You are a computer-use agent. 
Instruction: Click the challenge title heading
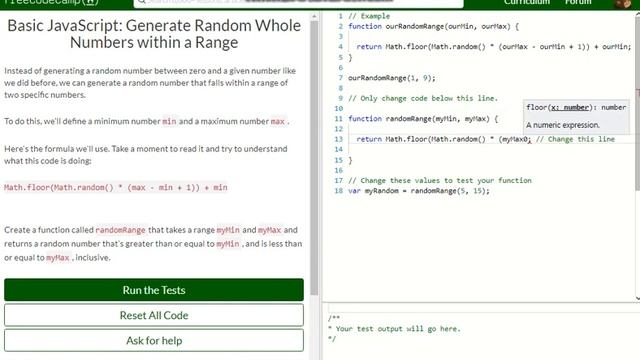(x=154, y=34)
